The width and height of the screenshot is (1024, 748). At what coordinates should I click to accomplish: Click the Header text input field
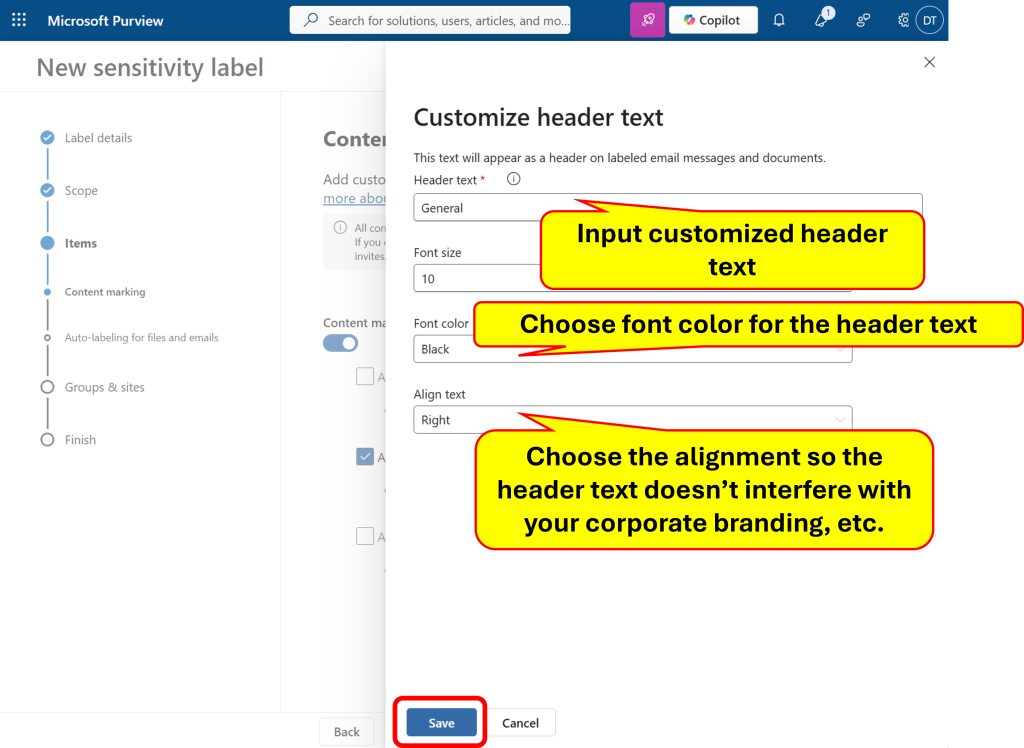667,208
